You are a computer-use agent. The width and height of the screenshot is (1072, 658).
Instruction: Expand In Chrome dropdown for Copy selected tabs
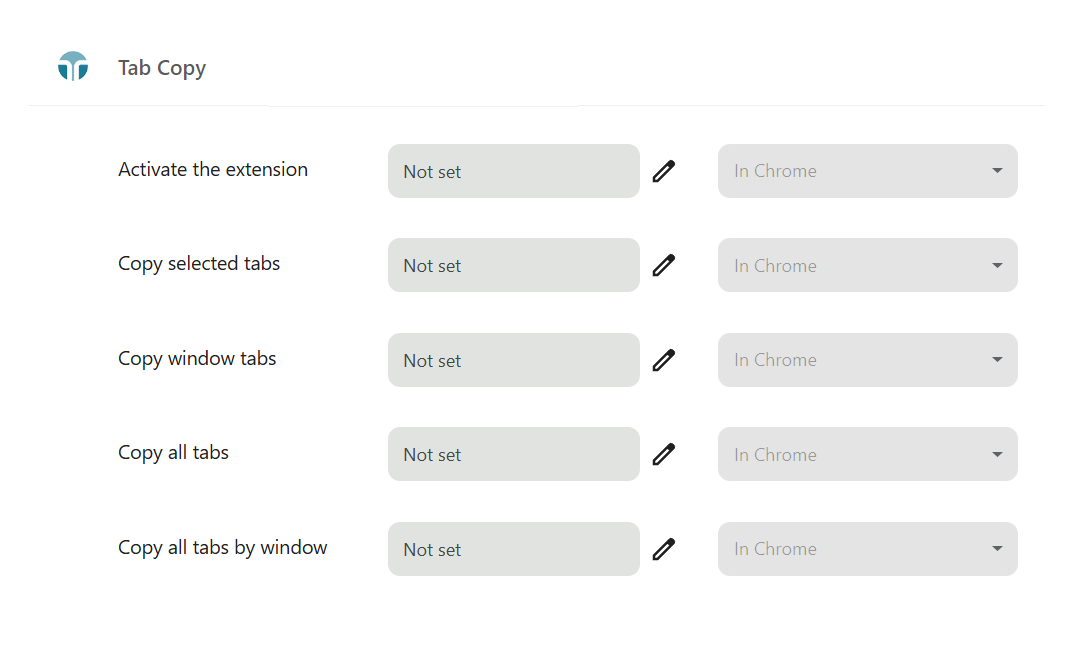(867, 265)
